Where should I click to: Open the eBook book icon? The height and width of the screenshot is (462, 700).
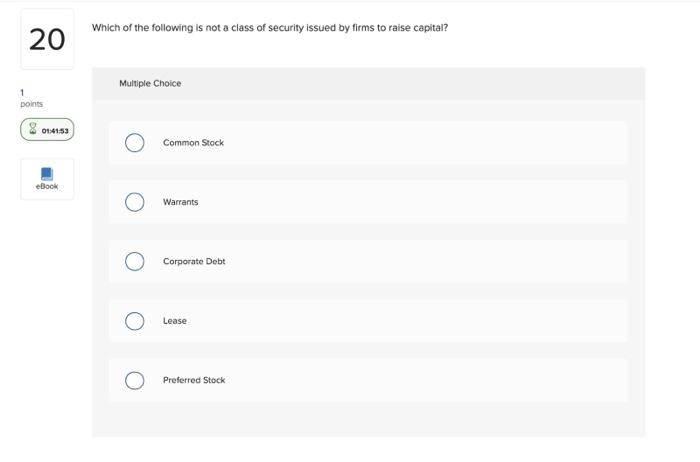pyautogui.click(x=47, y=173)
